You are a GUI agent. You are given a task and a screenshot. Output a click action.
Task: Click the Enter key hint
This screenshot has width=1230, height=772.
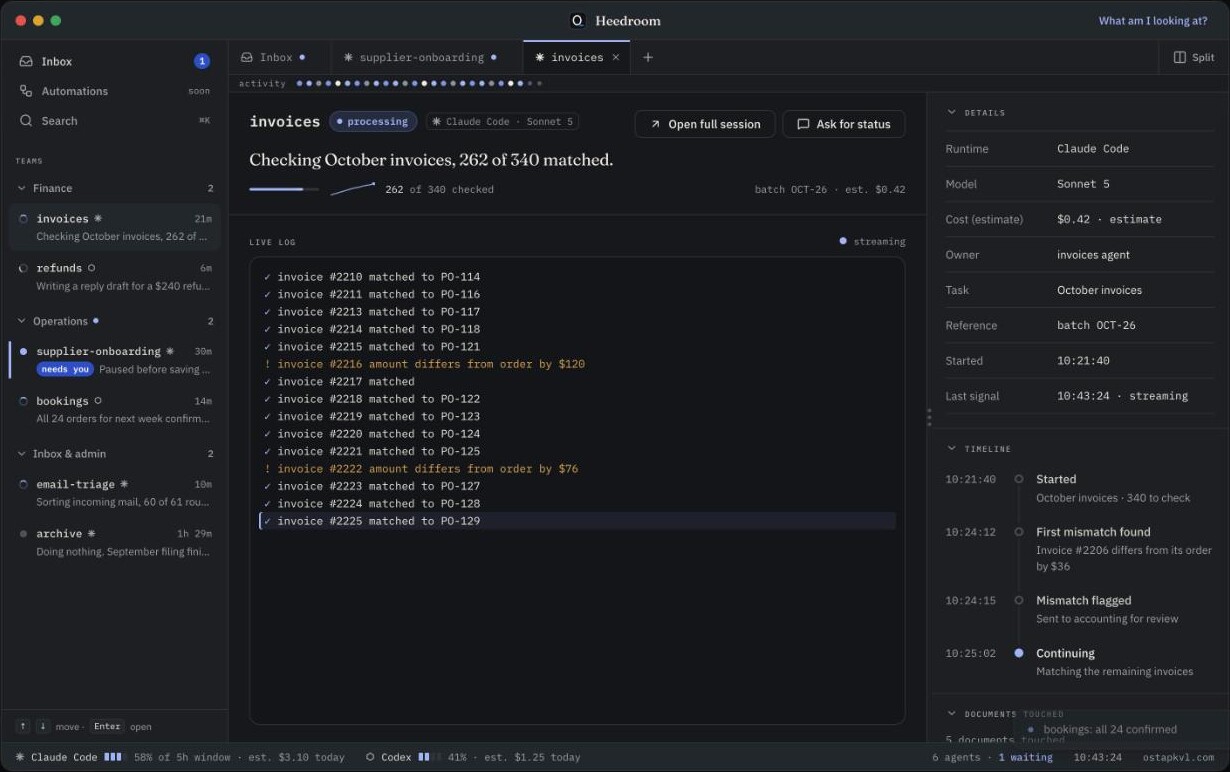(x=107, y=727)
